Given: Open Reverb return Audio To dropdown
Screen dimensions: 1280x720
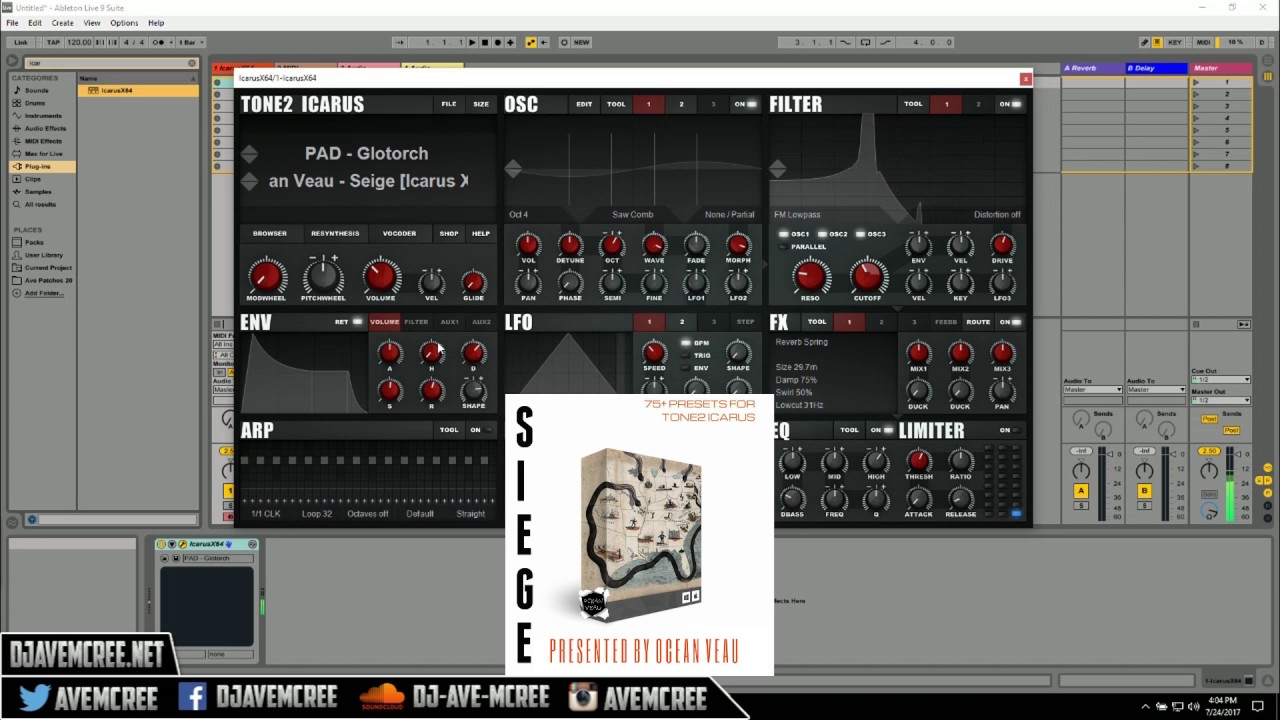Looking at the screenshot, I should [1092, 390].
